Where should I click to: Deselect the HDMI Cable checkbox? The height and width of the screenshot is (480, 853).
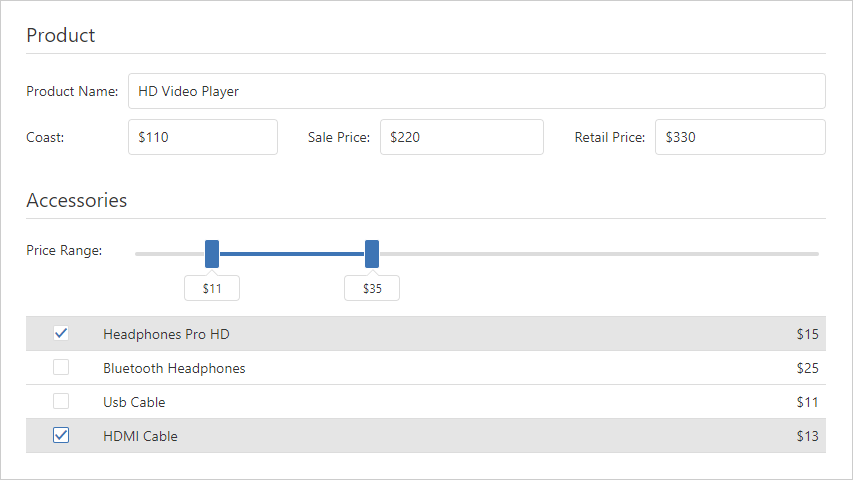coord(61,436)
